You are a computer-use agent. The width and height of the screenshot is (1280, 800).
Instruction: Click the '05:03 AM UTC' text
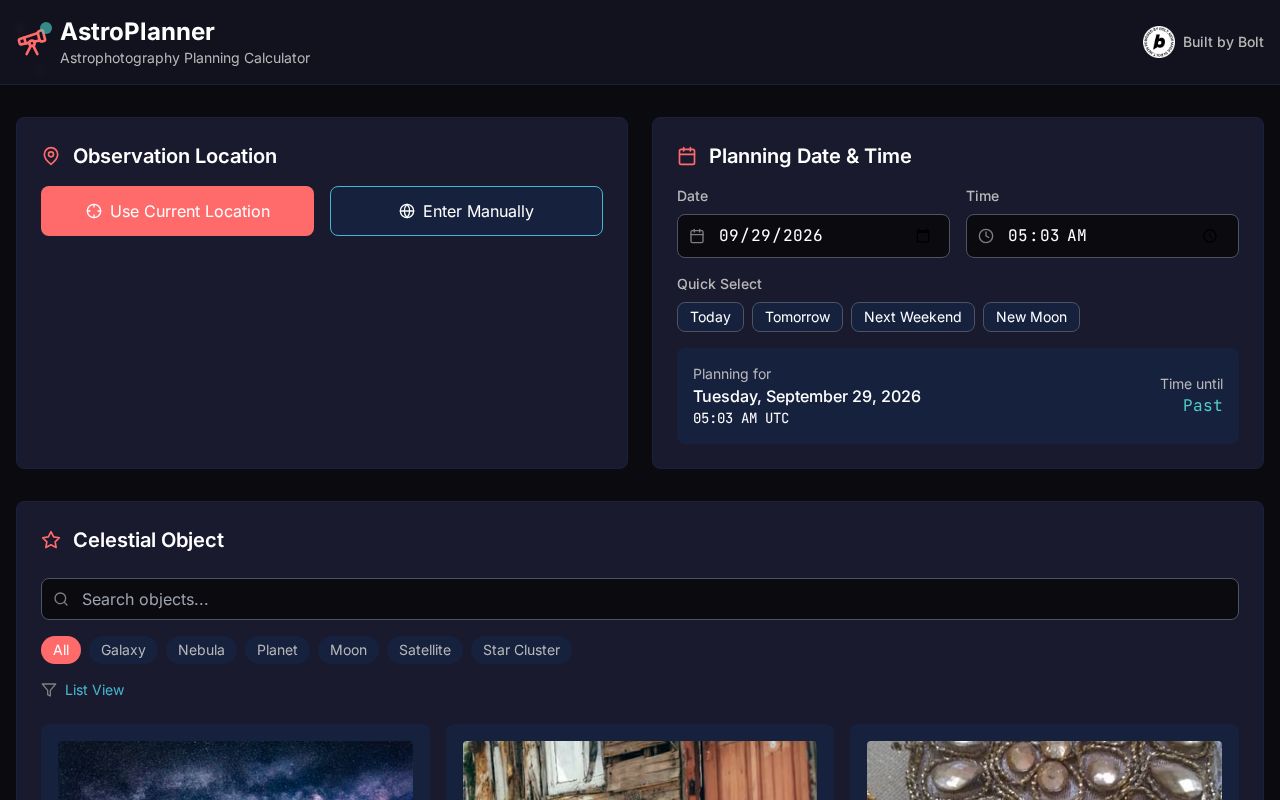(741, 418)
